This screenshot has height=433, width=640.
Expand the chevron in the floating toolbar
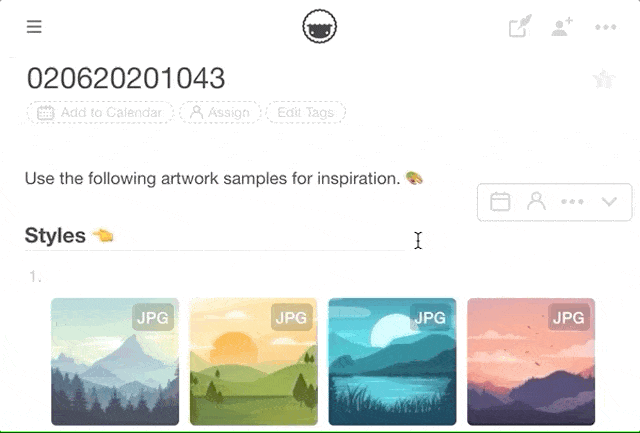coord(609,201)
